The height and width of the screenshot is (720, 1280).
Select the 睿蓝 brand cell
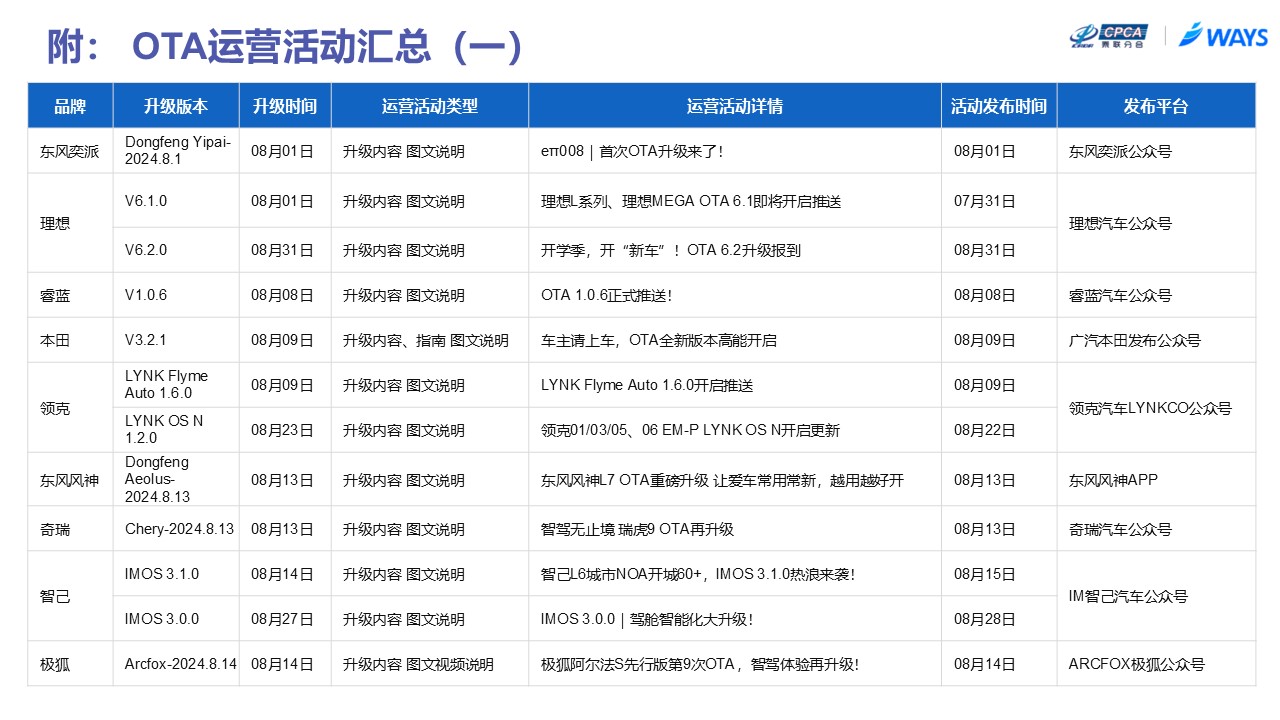pos(70,296)
